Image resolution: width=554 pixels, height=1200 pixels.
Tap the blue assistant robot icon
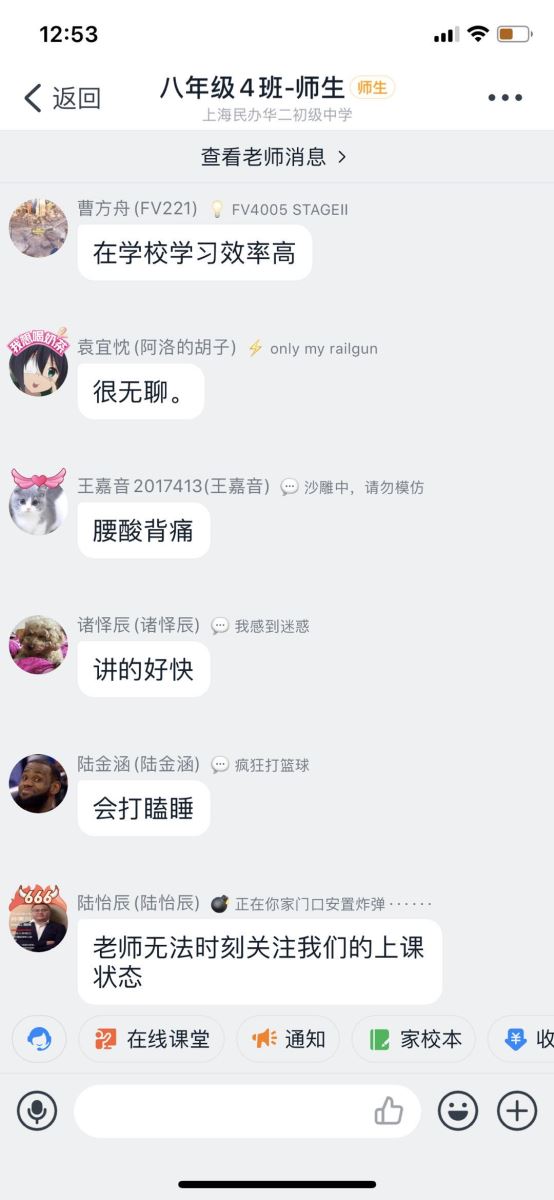(39, 1039)
